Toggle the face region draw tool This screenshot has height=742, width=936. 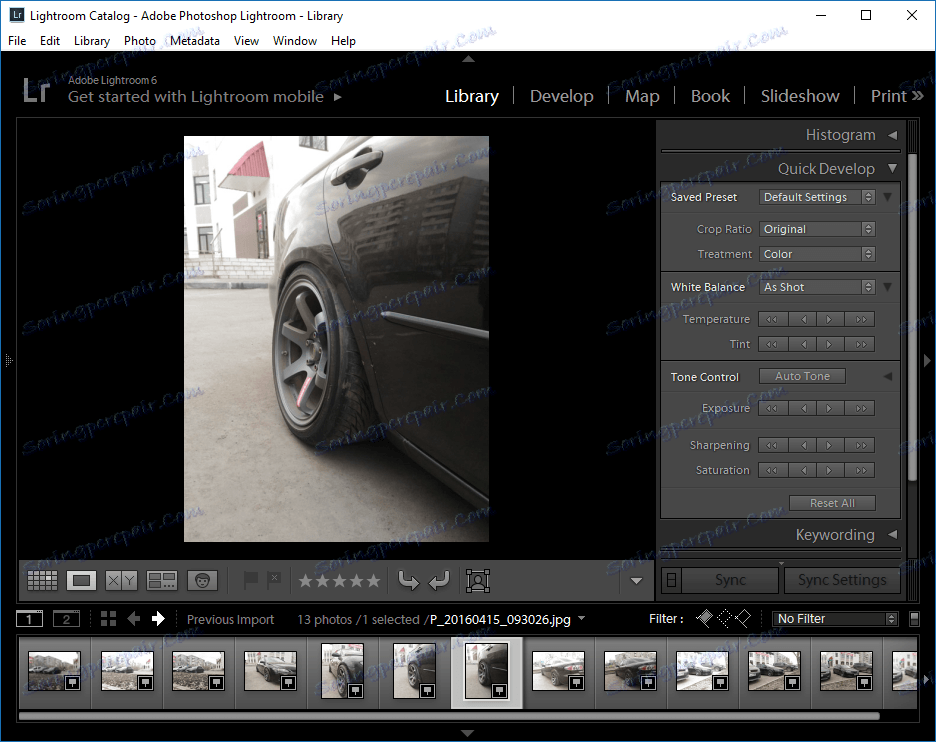pyautogui.click(x=478, y=580)
